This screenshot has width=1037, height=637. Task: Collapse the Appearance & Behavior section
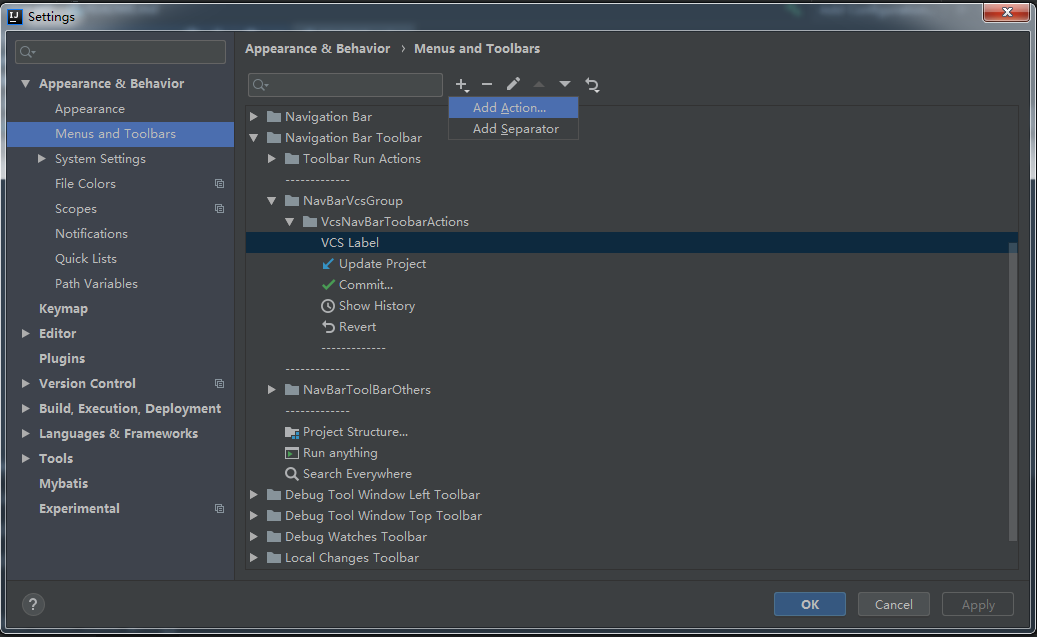tap(26, 84)
